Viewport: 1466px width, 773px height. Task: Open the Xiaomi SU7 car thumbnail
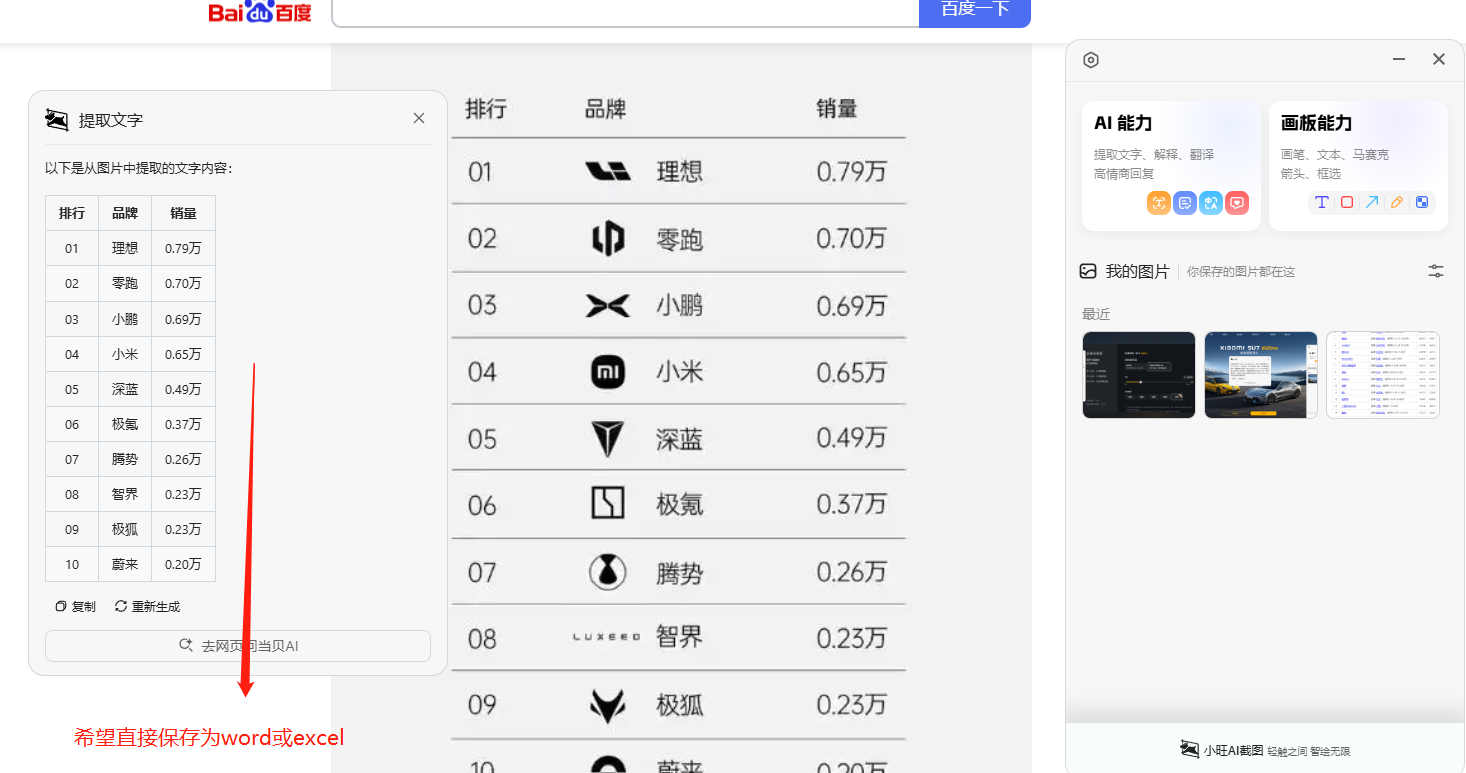[x=1261, y=374]
